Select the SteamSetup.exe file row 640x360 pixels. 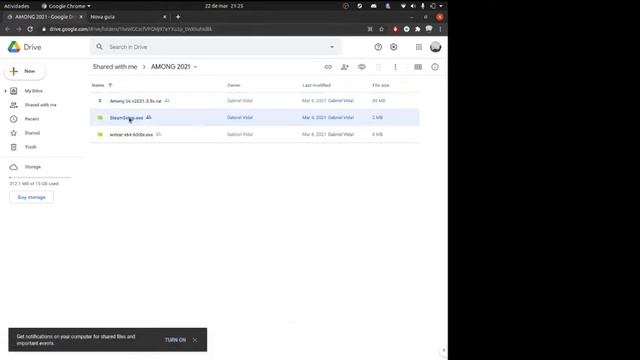pos(254,118)
